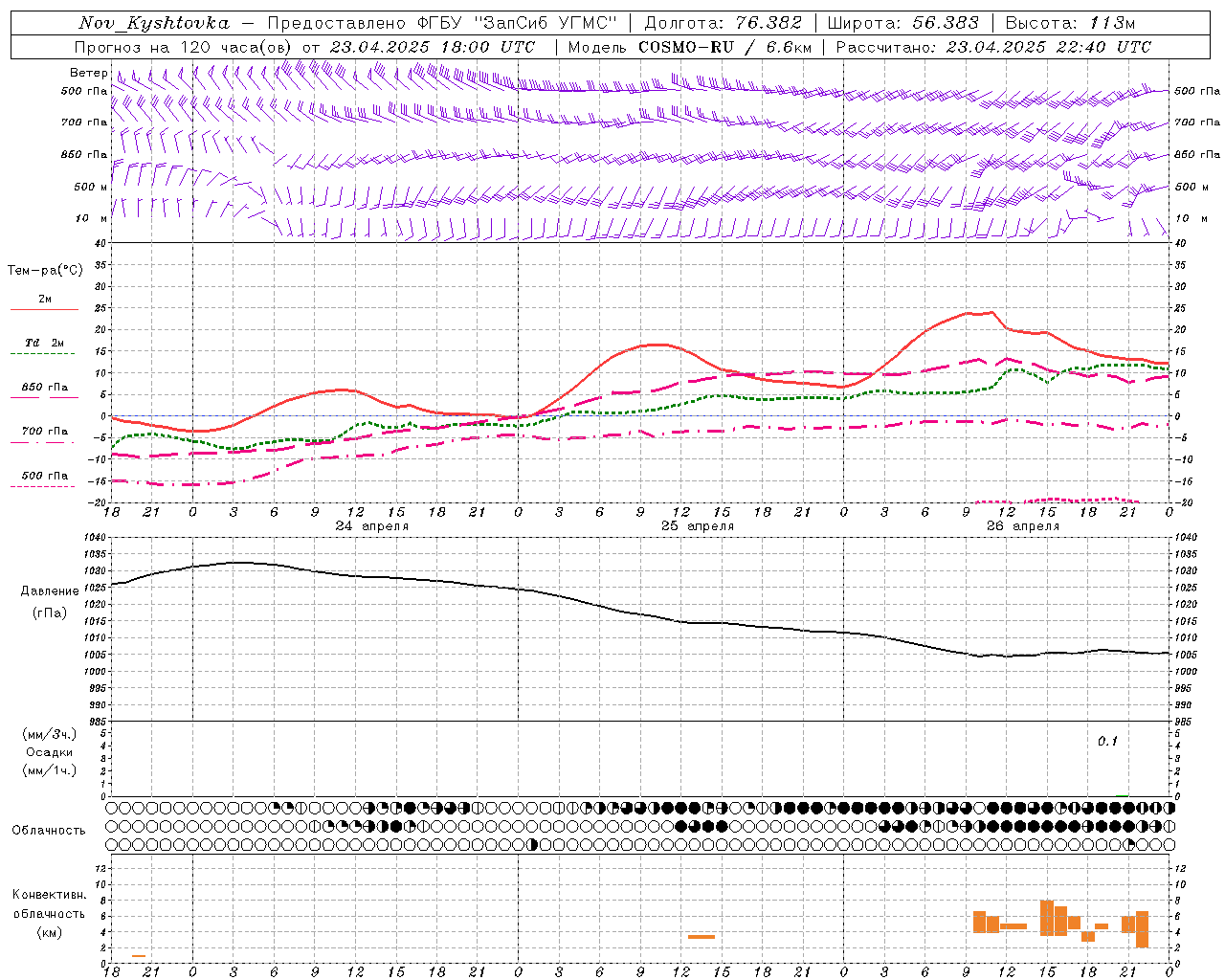This screenshot has height=980, width=1225.
Task: Select the text "Предоставлено ФГБУ ЗапСиб УГМС"
Action: pyautogui.click(x=443, y=23)
